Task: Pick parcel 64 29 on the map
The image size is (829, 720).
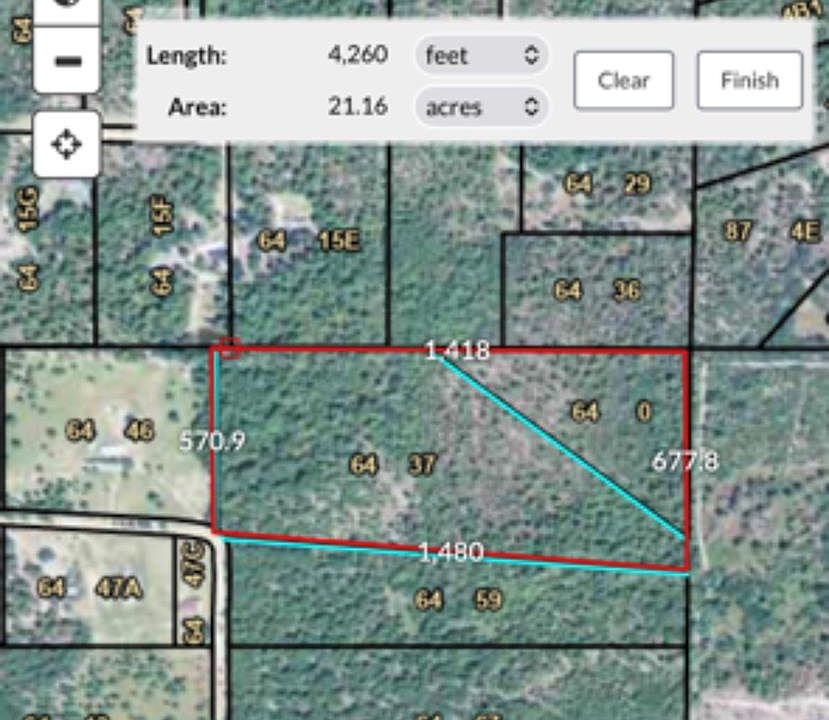Action: [x=607, y=184]
